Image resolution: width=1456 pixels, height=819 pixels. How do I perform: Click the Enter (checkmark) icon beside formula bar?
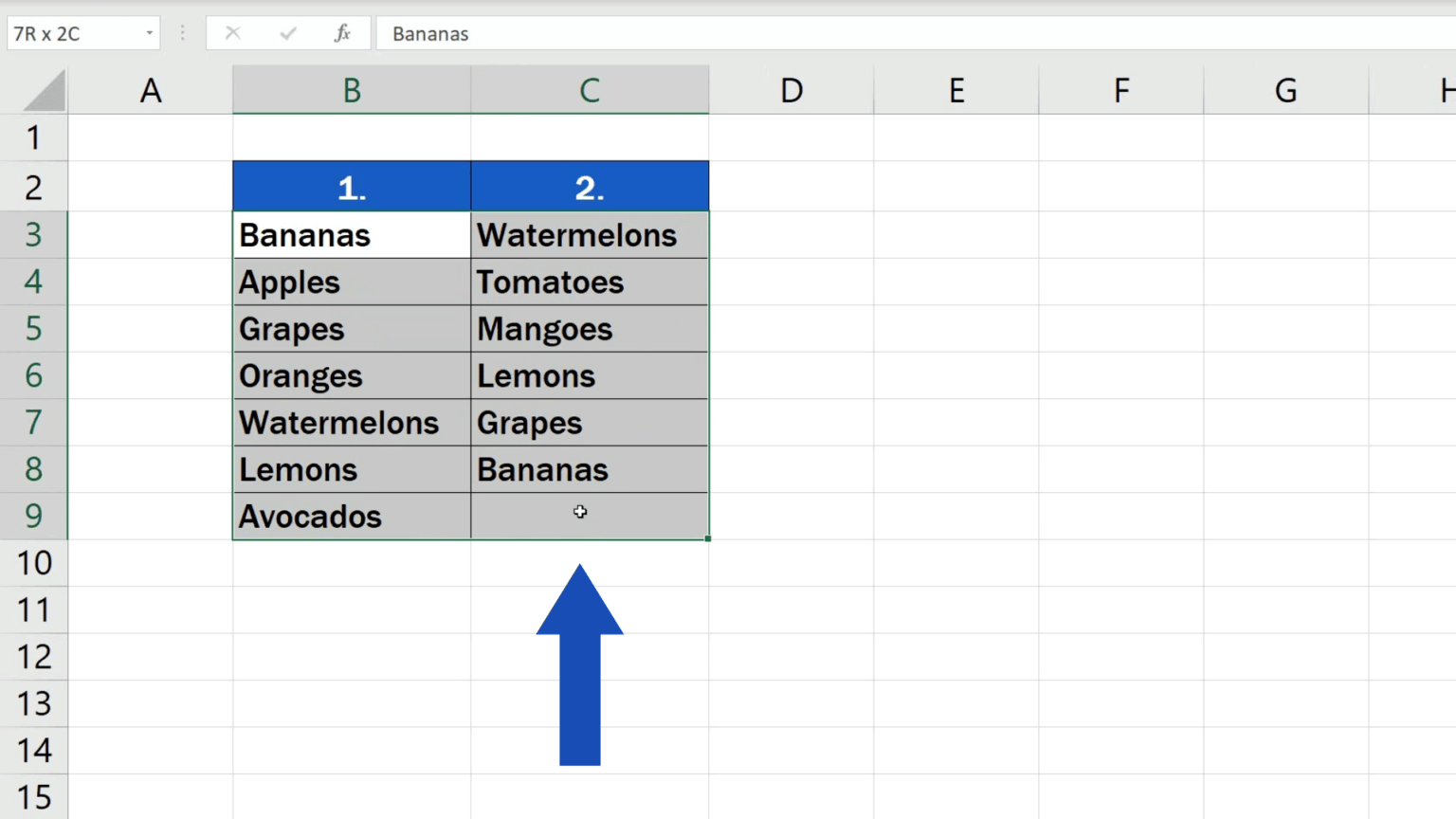[x=287, y=33]
